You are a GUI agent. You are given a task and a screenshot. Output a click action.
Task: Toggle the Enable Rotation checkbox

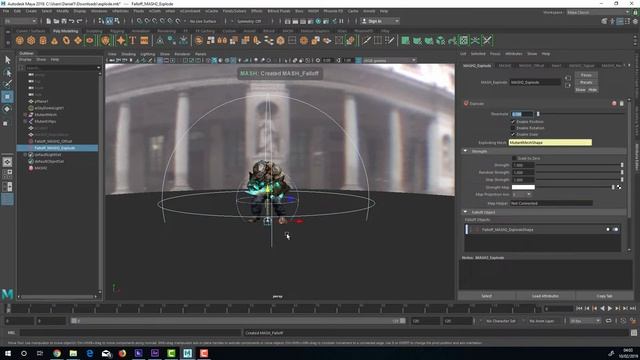point(513,128)
